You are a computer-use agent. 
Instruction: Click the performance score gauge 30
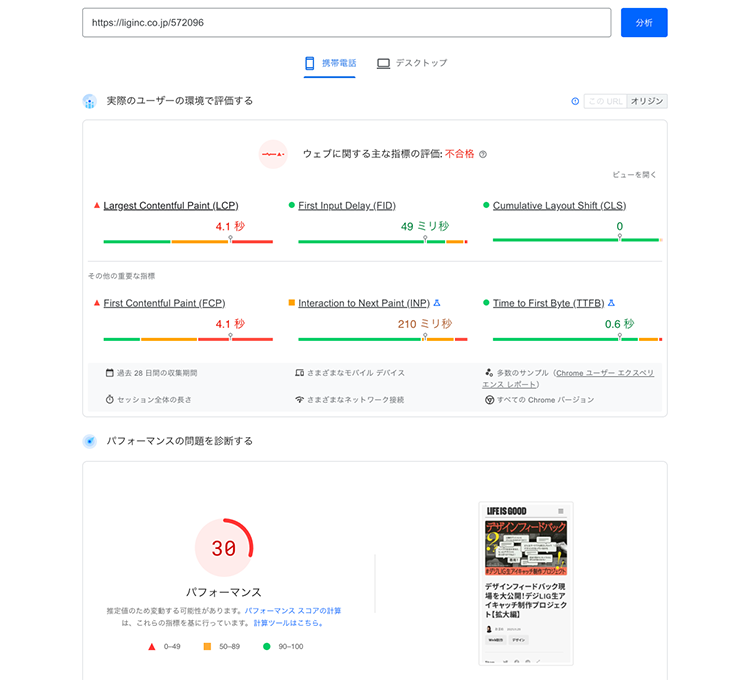pos(224,548)
